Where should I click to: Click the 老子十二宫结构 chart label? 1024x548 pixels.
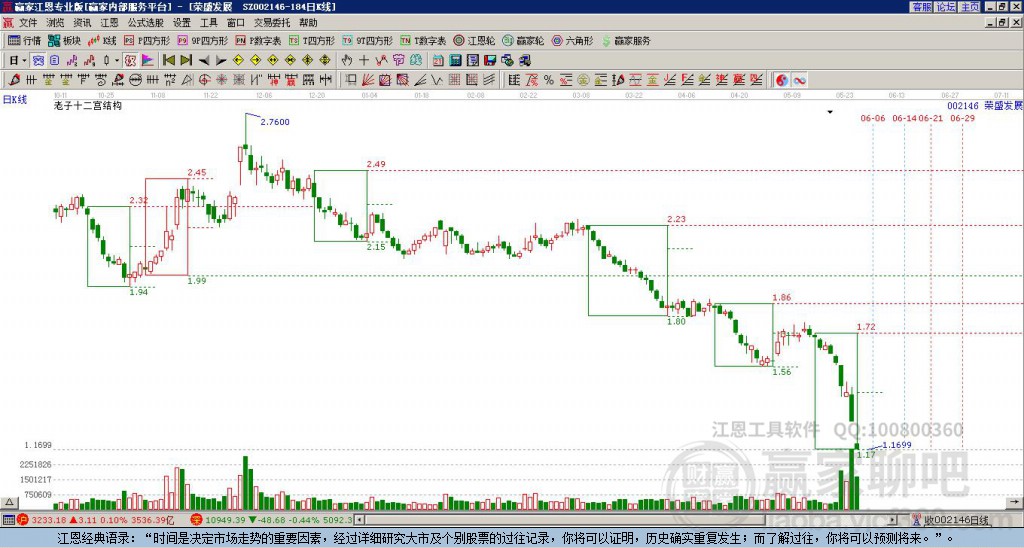coord(88,105)
